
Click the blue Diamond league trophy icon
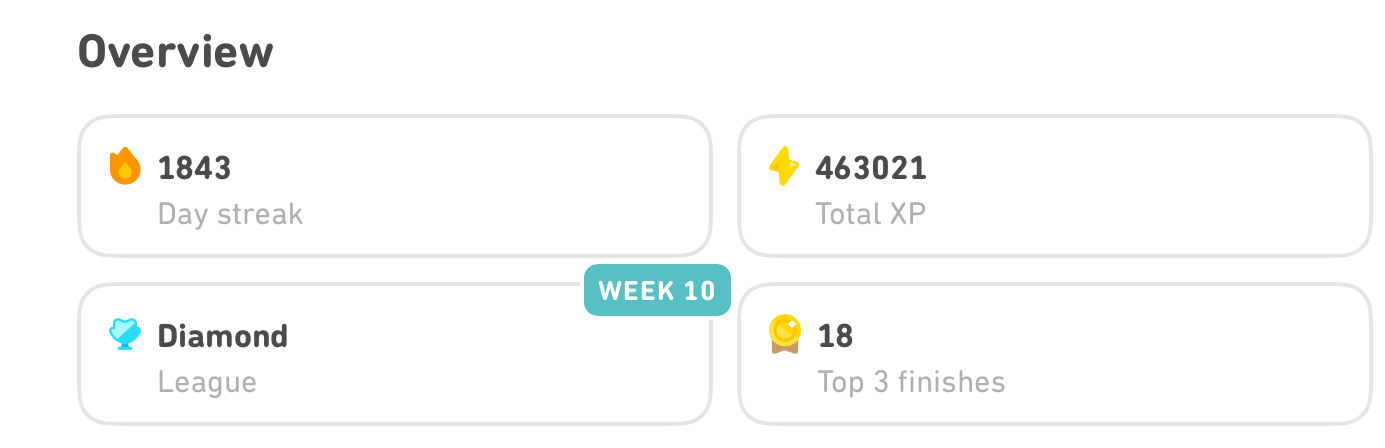124,335
